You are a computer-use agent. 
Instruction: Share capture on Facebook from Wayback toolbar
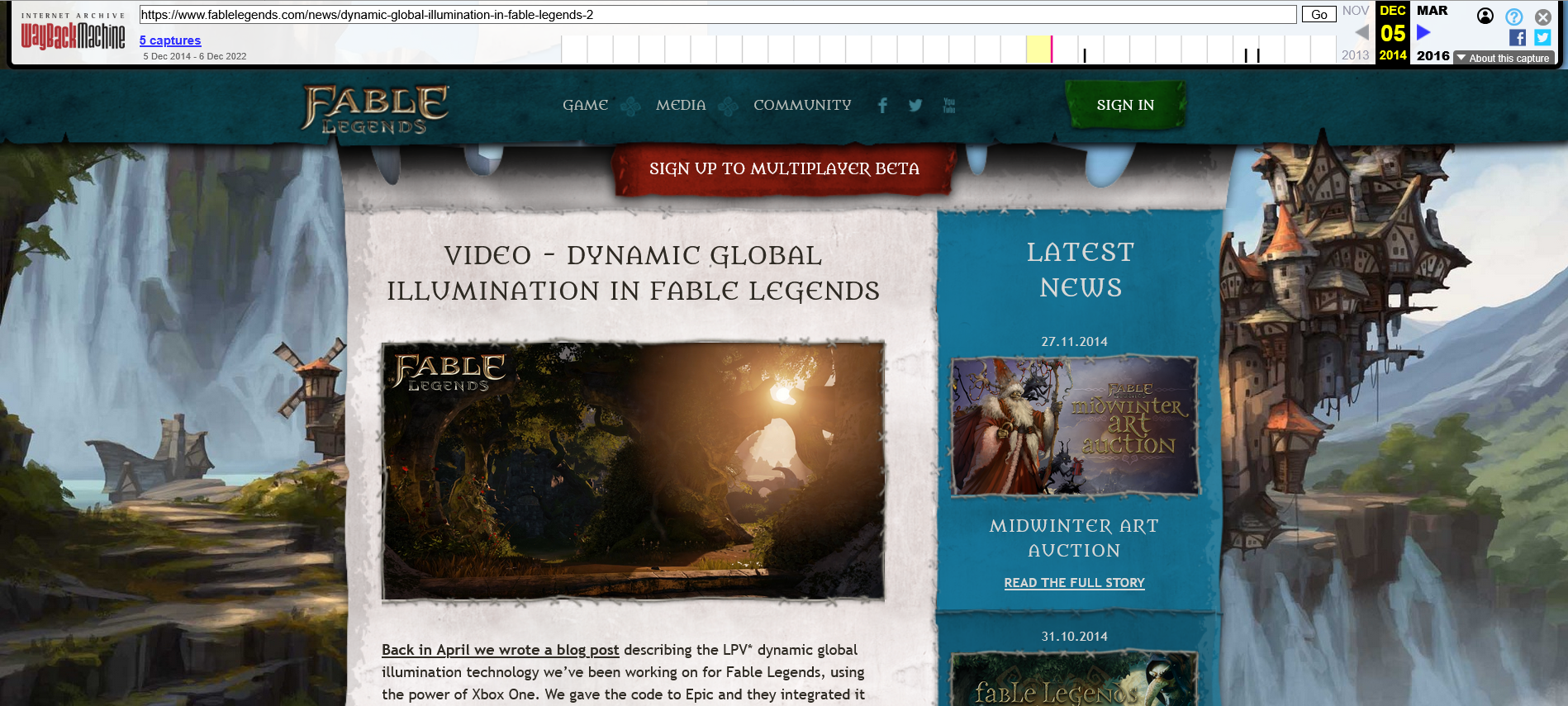pyautogui.click(x=1518, y=37)
